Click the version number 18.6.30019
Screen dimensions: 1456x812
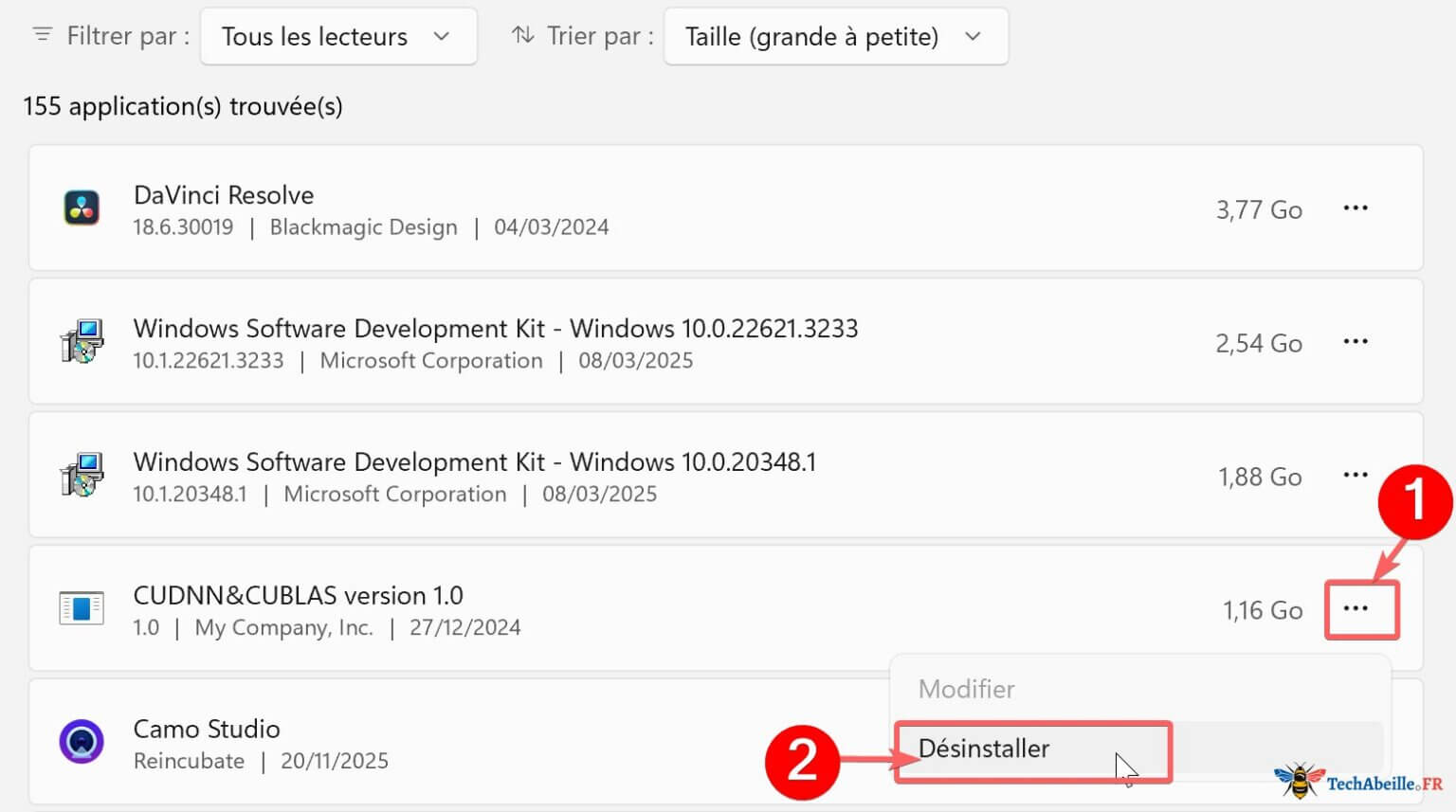pos(183,227)
